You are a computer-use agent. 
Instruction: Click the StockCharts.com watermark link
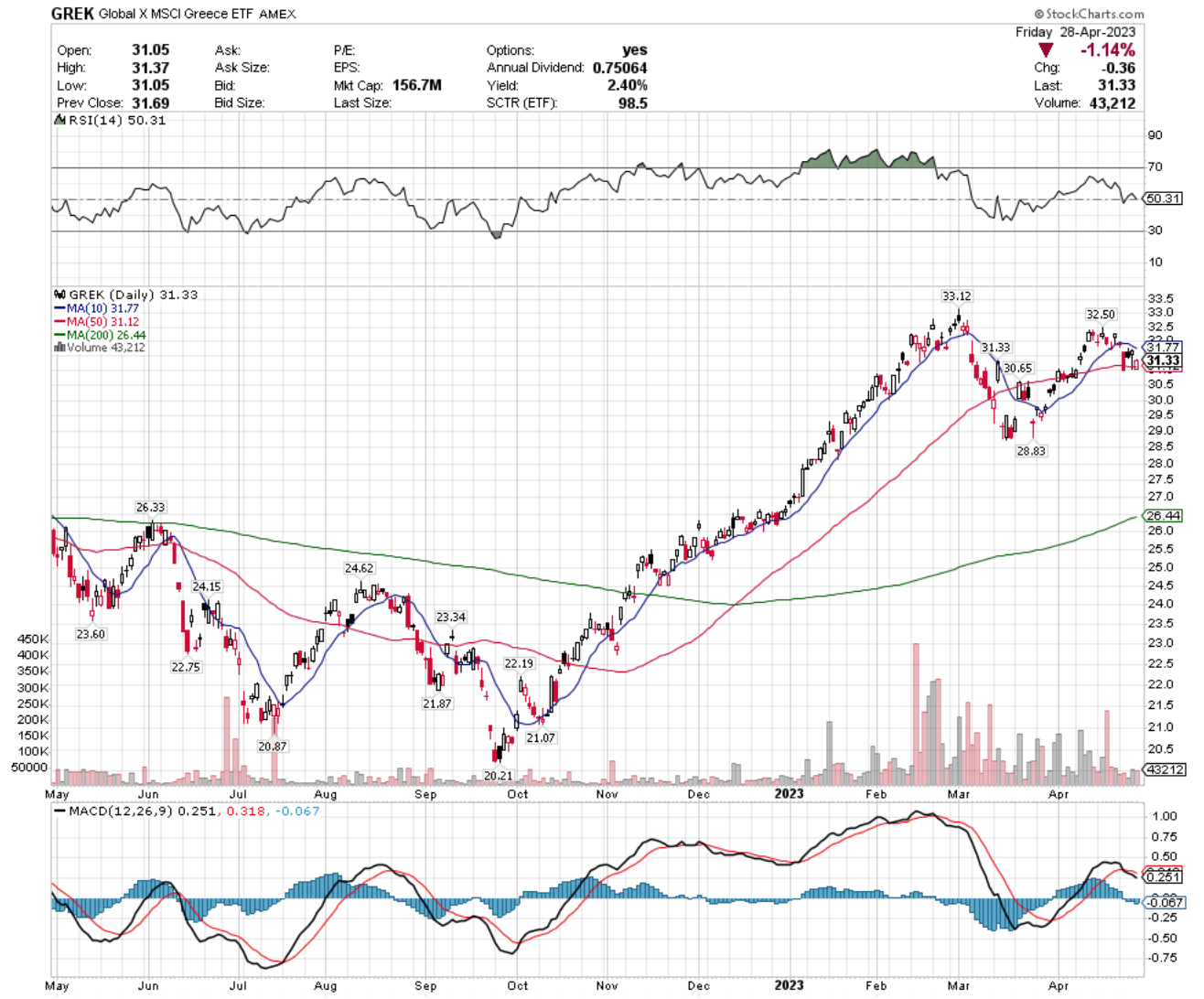click(x=1089, y=14)
